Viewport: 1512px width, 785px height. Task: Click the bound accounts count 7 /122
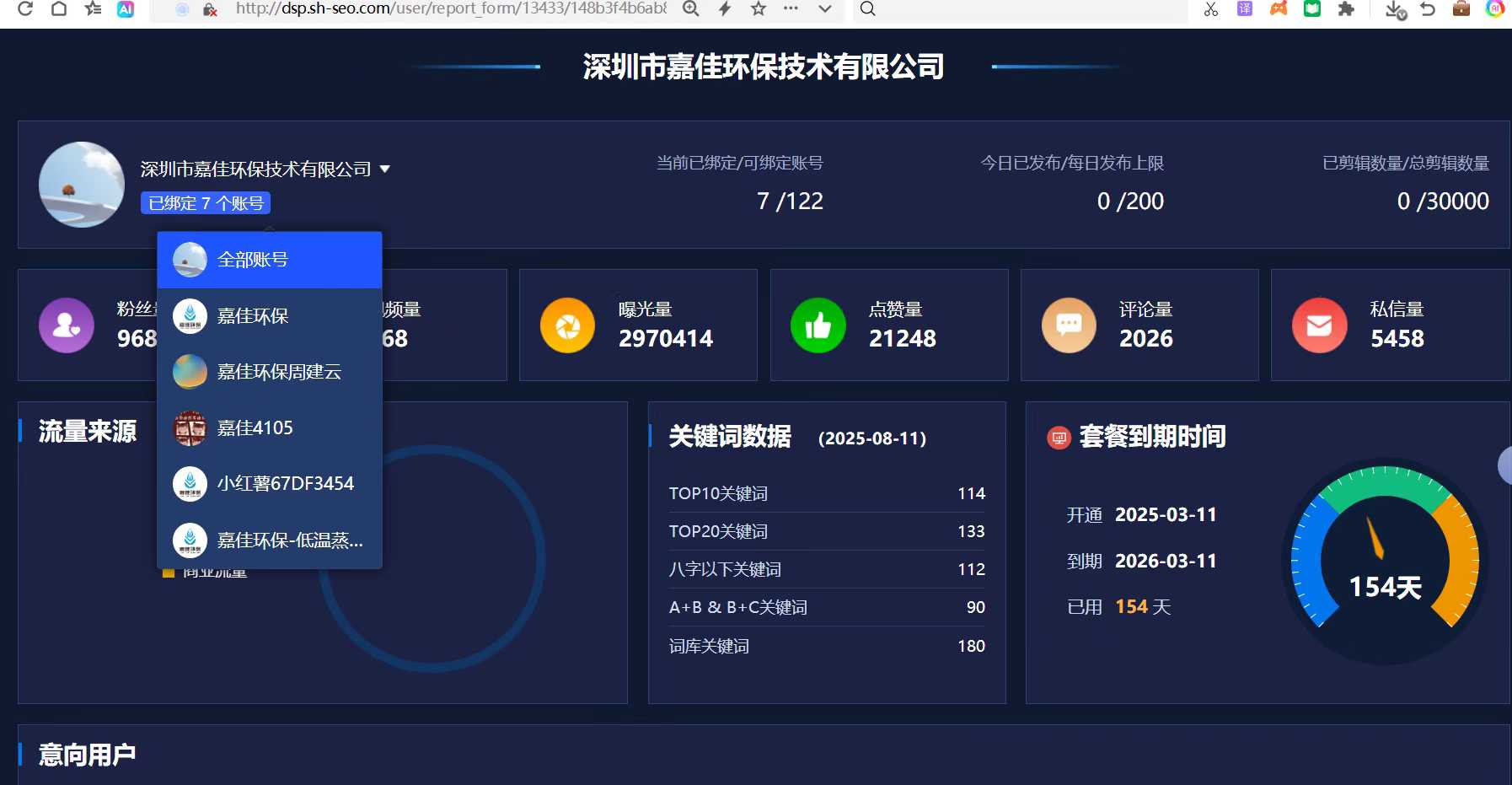coord(791,202)
